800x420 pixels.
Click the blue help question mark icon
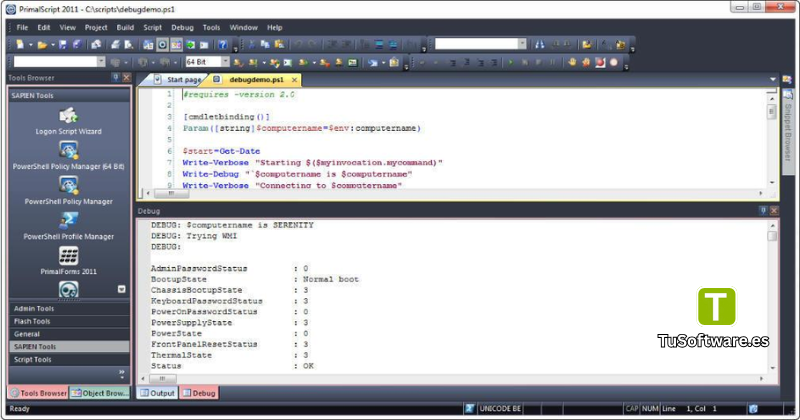click(222, 45)
